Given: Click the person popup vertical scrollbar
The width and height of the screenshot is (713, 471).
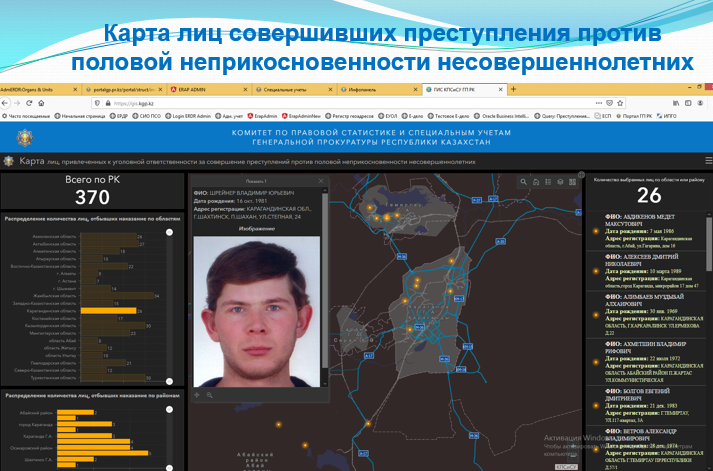Looking at the screenshot, I should [x=325, y=281].
